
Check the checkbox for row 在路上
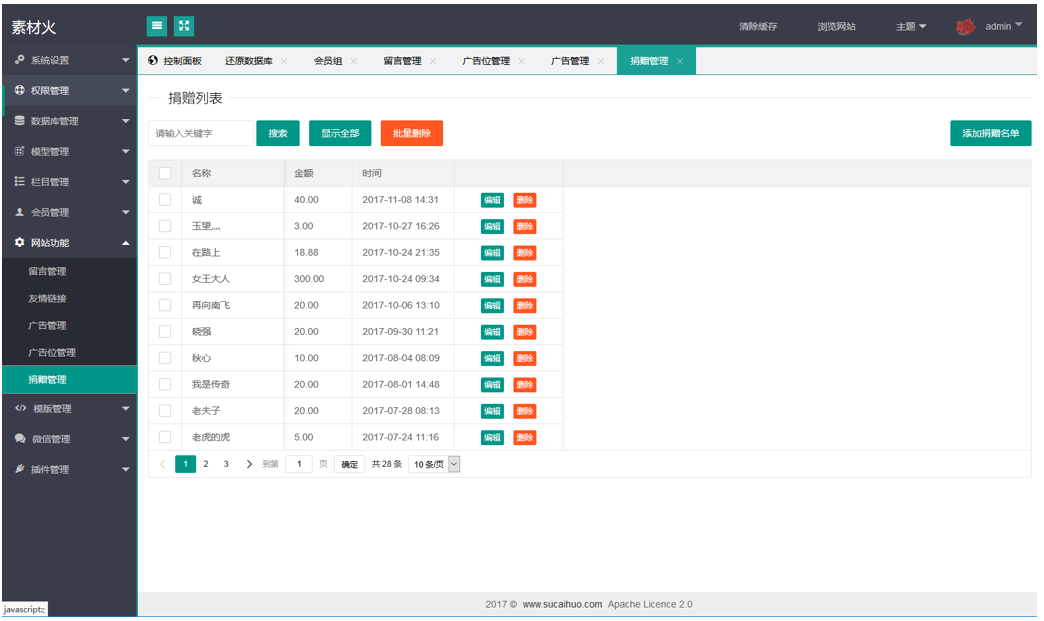tap(165, 252)
